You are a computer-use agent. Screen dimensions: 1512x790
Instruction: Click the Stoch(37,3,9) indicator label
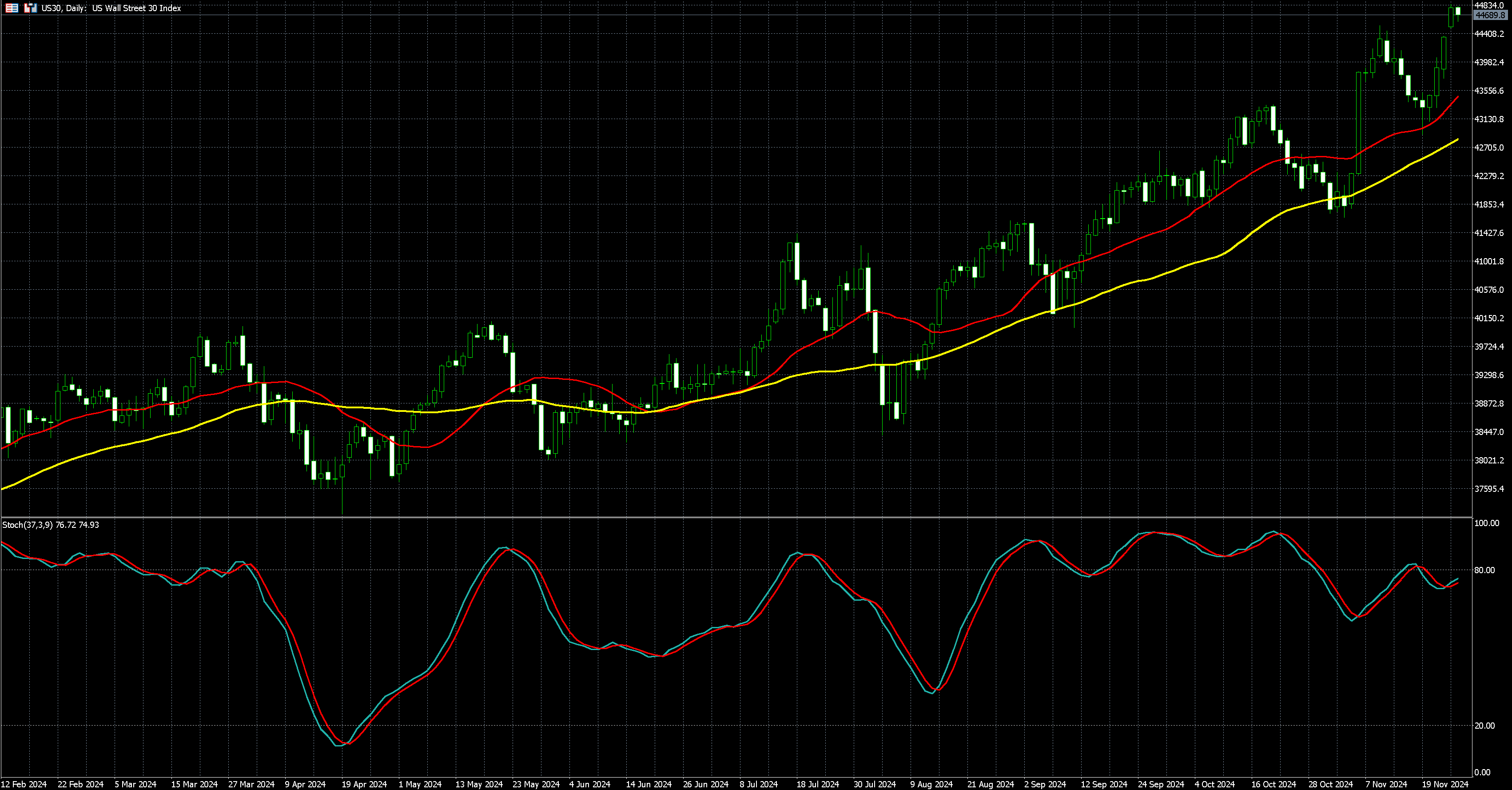pyautogui.click(x=27, y=525)
